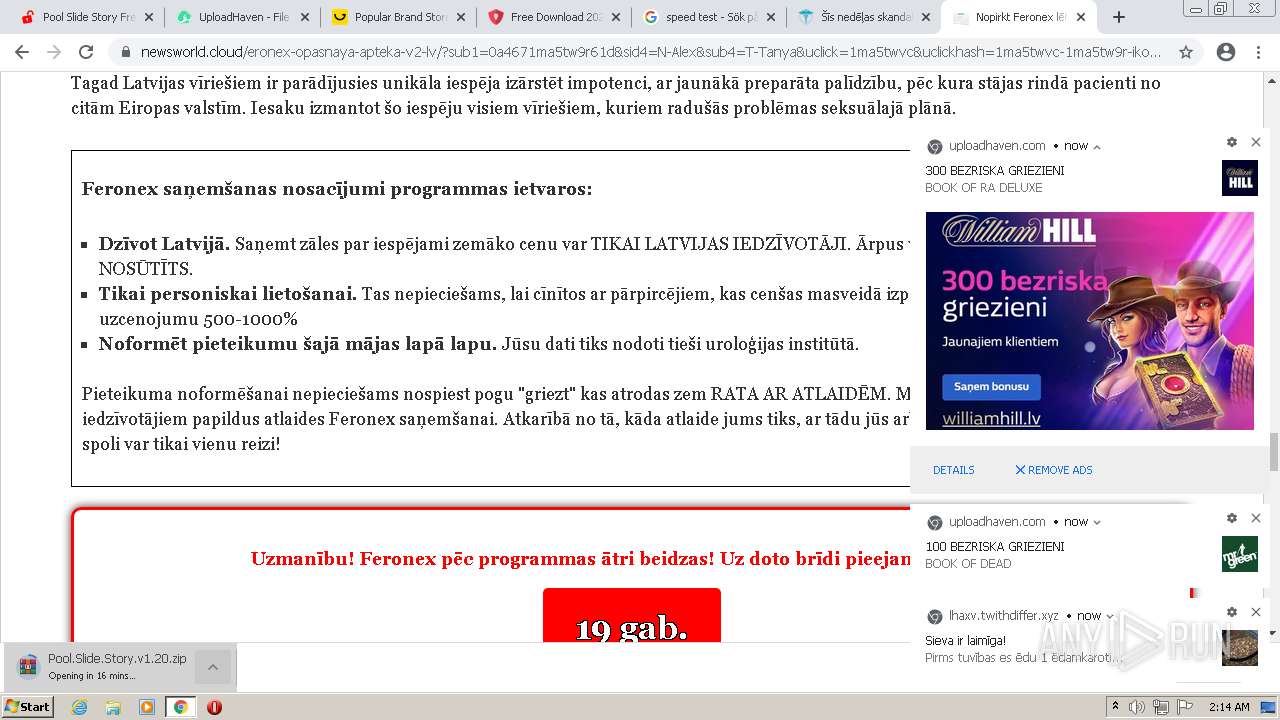Click the 'BOOK OF DEAD' notification text

point(968,564)
